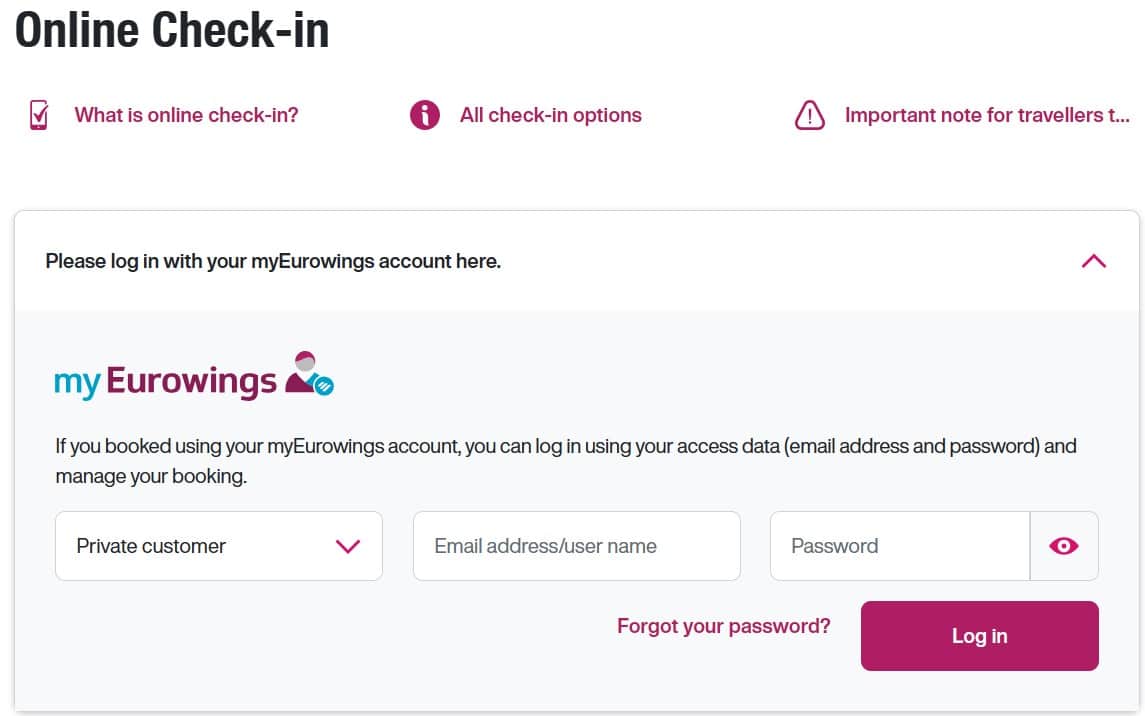Click the 'my' text in the logo
This screenshot has width=1145, height=716.
[77, 382]
